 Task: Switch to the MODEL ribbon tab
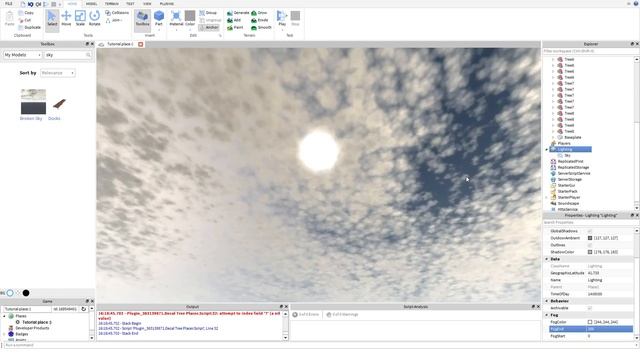click(91, 4)
